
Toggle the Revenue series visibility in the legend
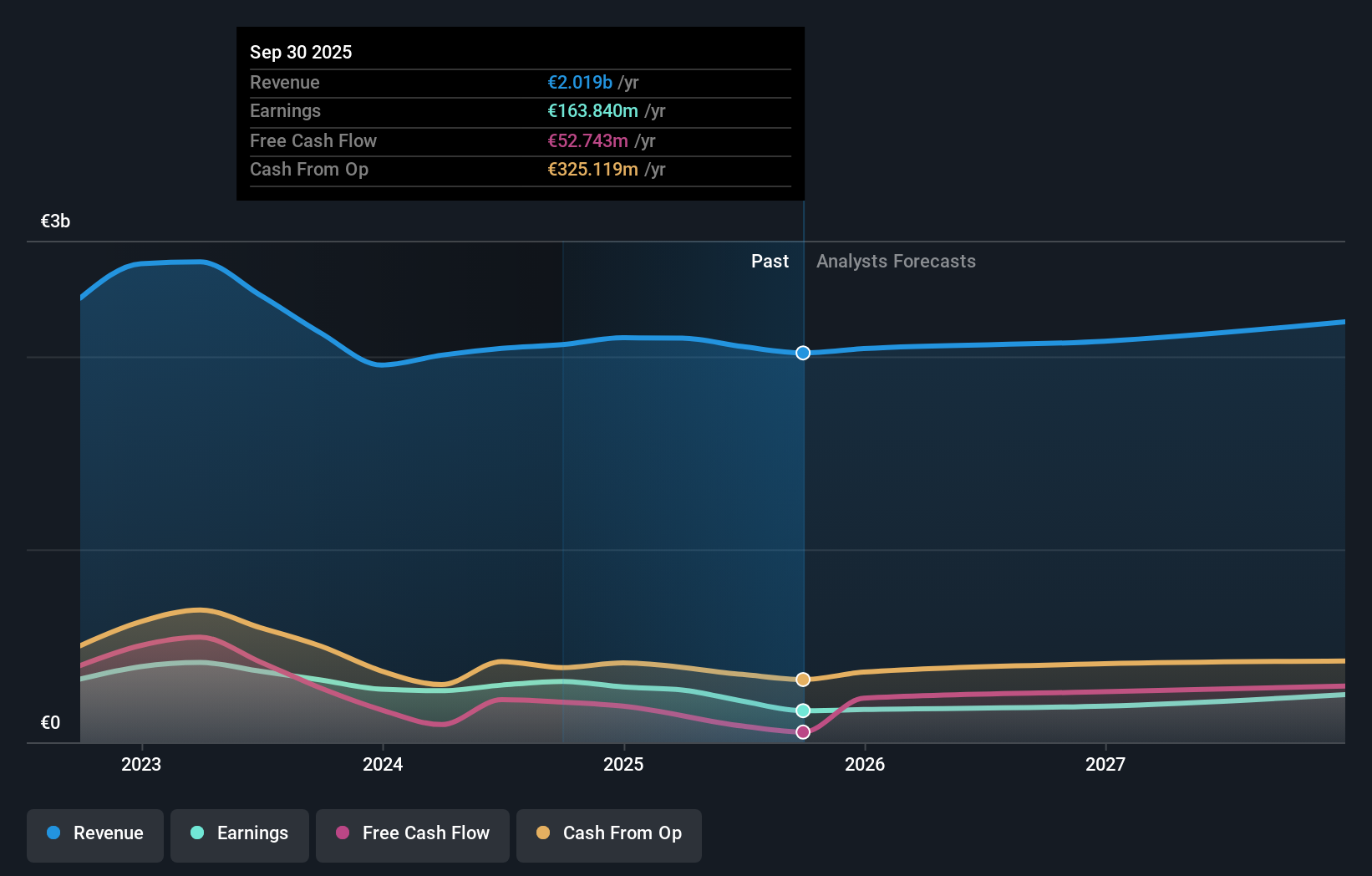tap(94, 833)
